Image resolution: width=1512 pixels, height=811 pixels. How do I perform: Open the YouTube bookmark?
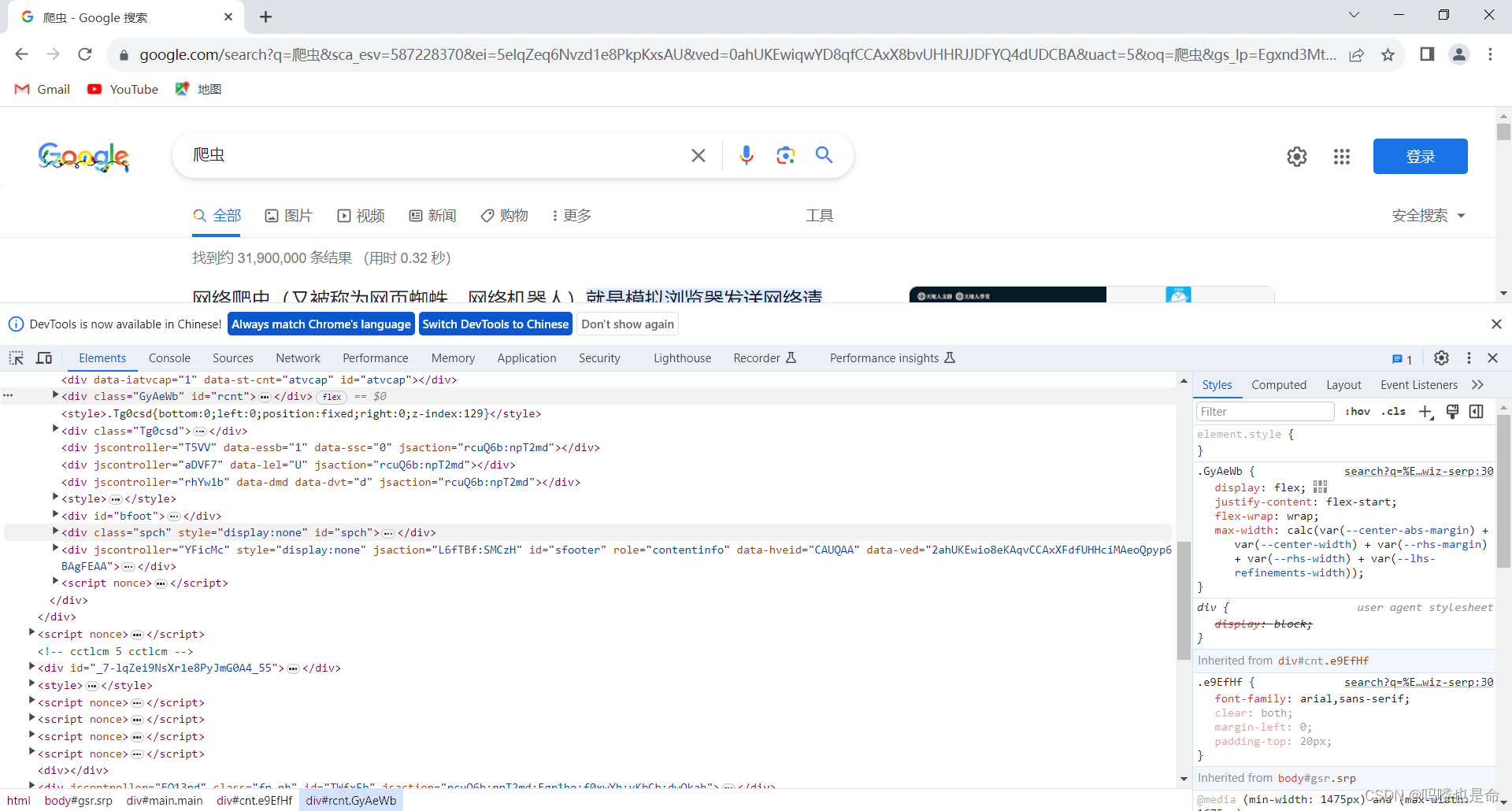123,90
